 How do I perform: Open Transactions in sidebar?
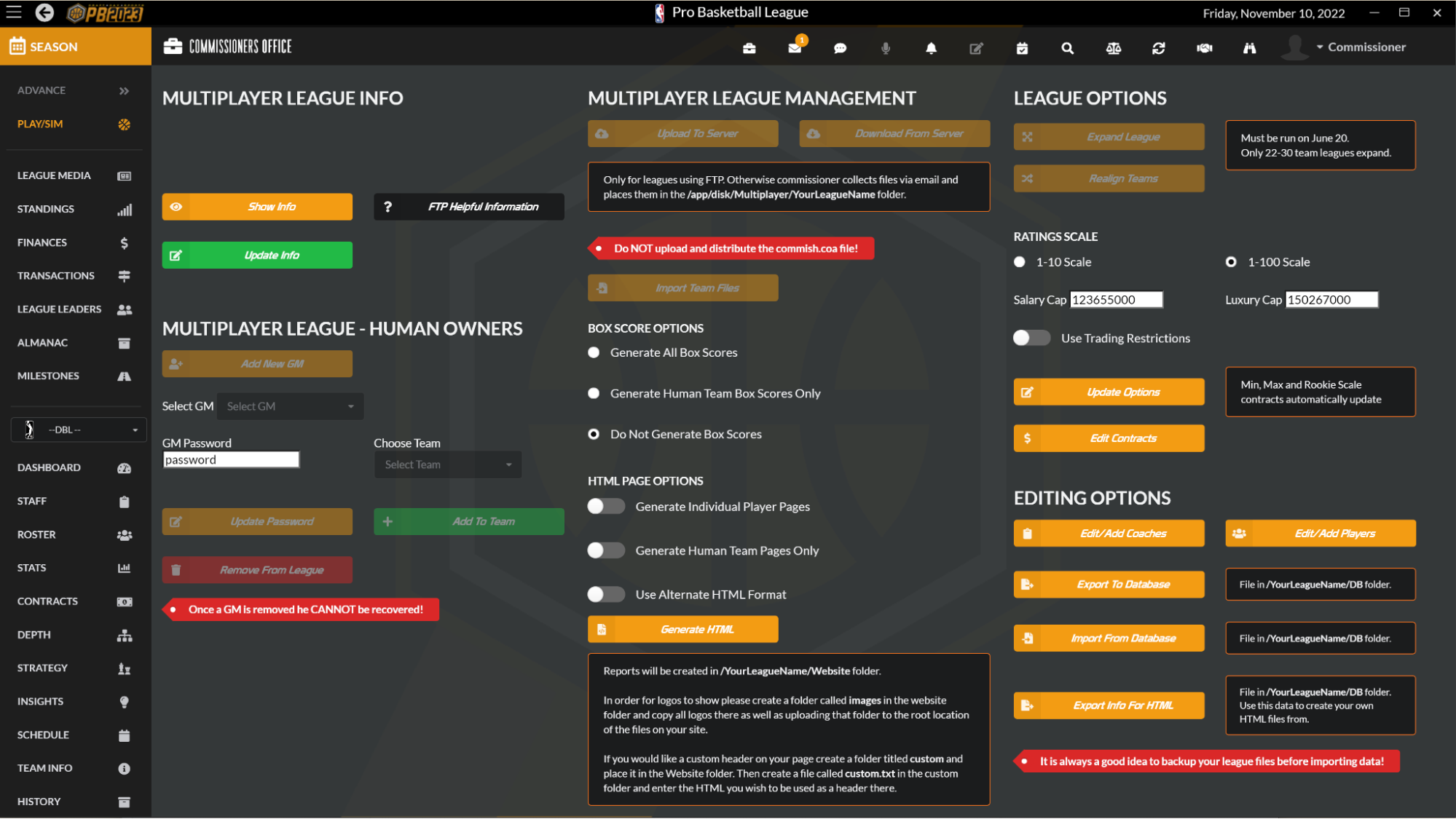point(74,276)
